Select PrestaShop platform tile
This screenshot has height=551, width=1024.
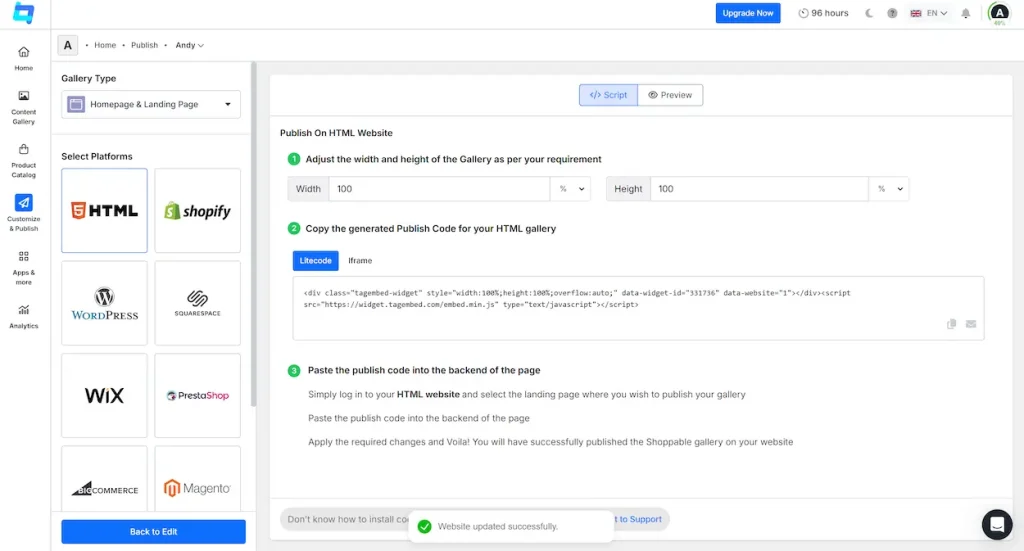pyautogui.click(x=197, y=396)
